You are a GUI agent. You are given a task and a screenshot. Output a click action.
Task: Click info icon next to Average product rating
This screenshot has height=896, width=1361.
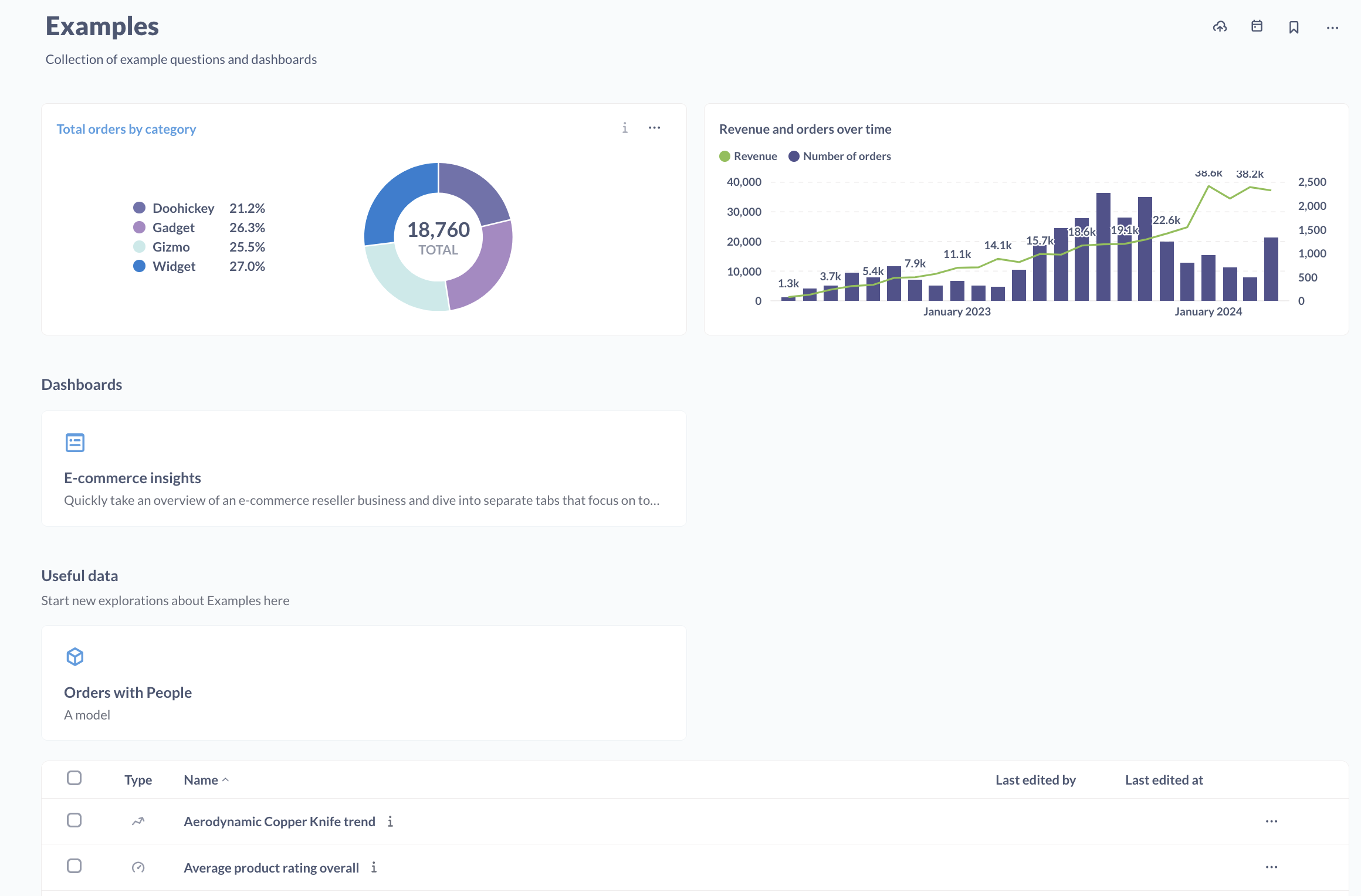(x=374, y=867)
